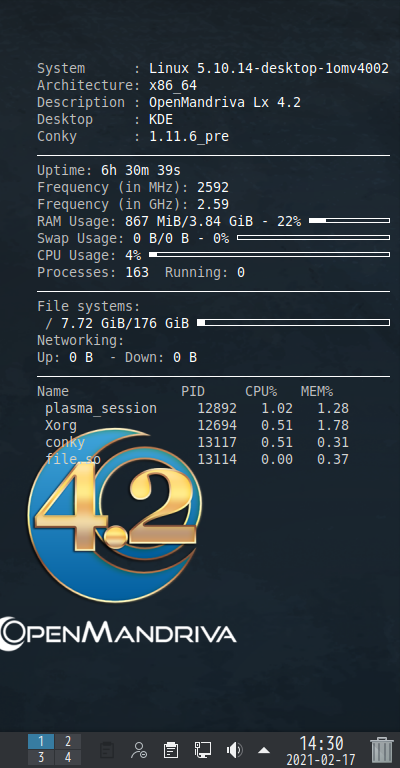The width and height of the screenshot is (400, 768).
Task: Click PID '12892' in process list
Action: [217, 408]
